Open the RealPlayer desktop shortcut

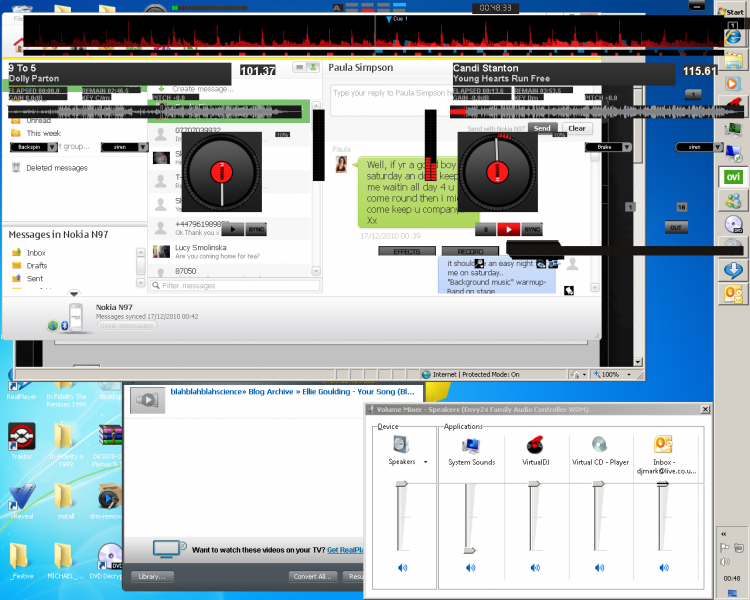pyautogui.click(x=22, y=389)
